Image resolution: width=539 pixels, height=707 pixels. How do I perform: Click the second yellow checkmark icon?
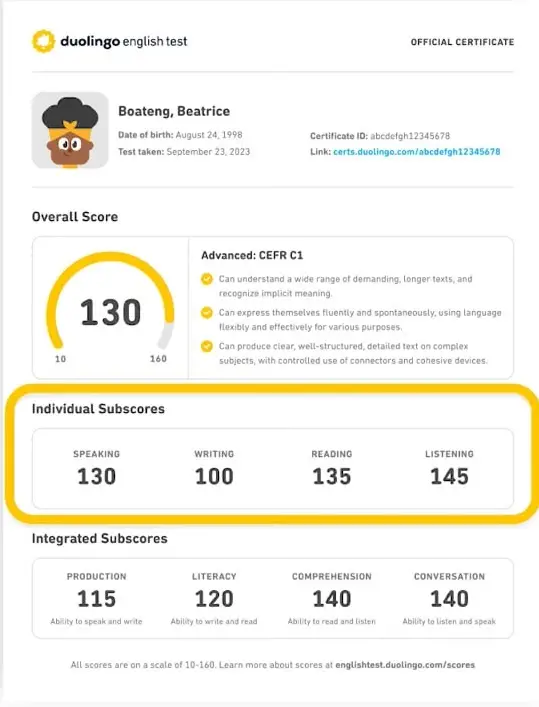pos(207,312)
